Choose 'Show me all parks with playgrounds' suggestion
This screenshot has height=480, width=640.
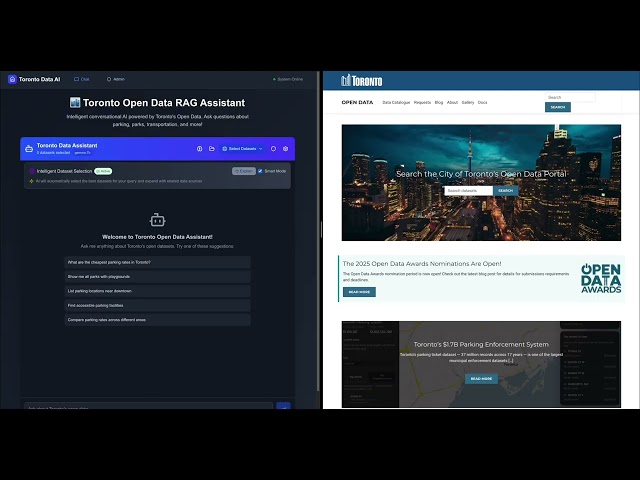158,277
